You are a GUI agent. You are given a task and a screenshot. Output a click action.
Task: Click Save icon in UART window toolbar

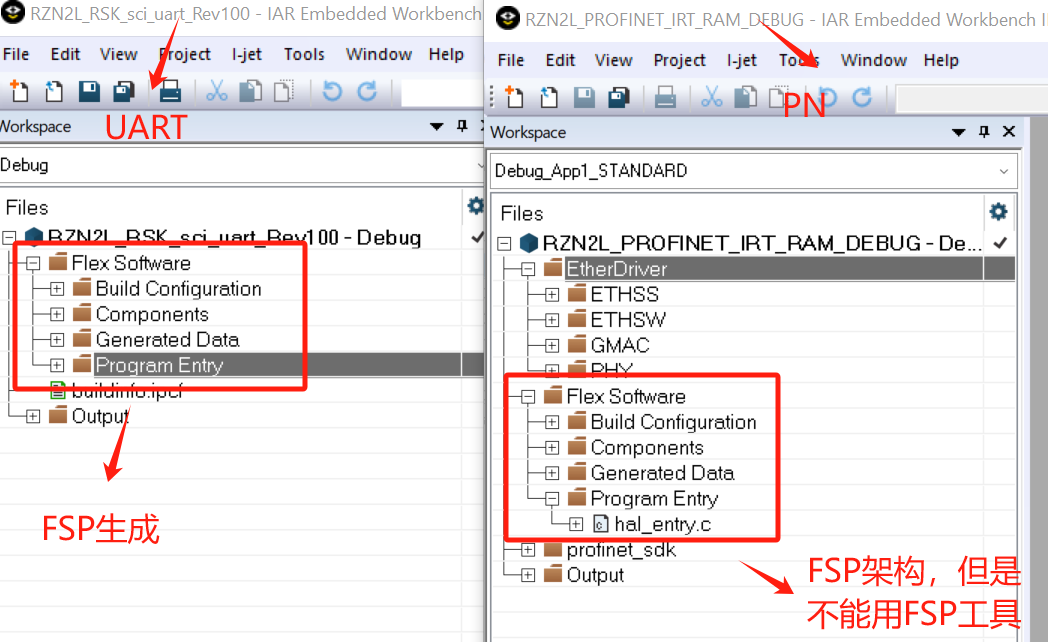click(x=89, y=91)
